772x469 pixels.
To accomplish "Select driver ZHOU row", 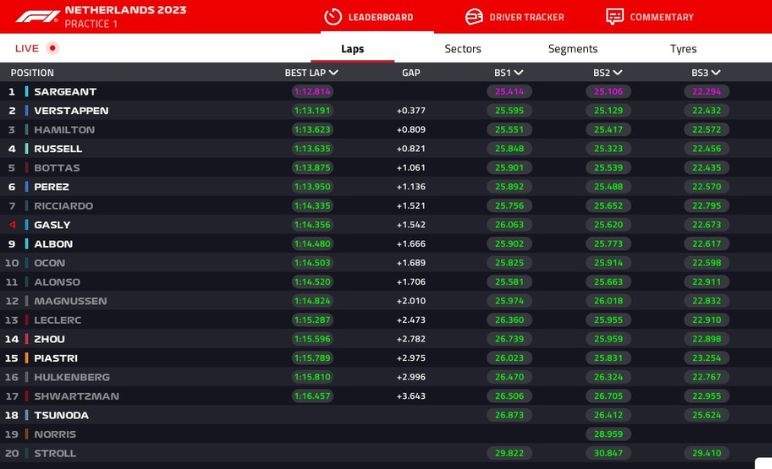I will [386, 339].
